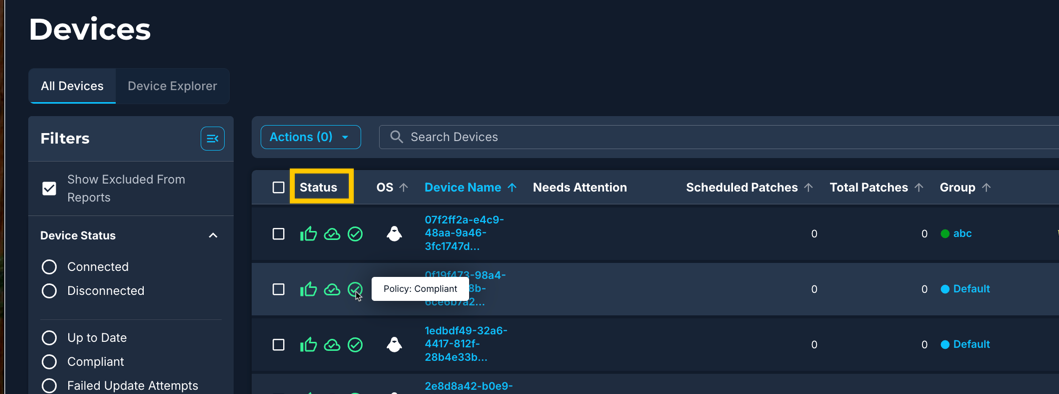Check the 0f19f473 device row checkbox
The width and height of the screenshot is (1059, 394).
click(278, 289)
